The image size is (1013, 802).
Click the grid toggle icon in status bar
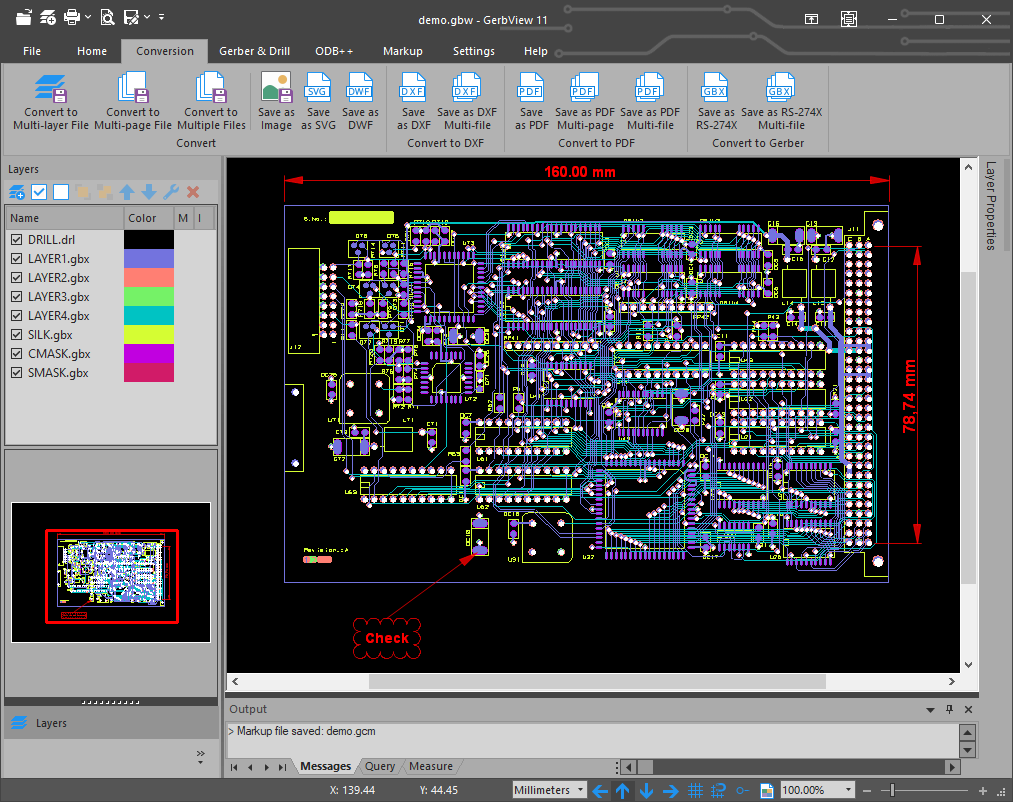click(x=696, y=790)
